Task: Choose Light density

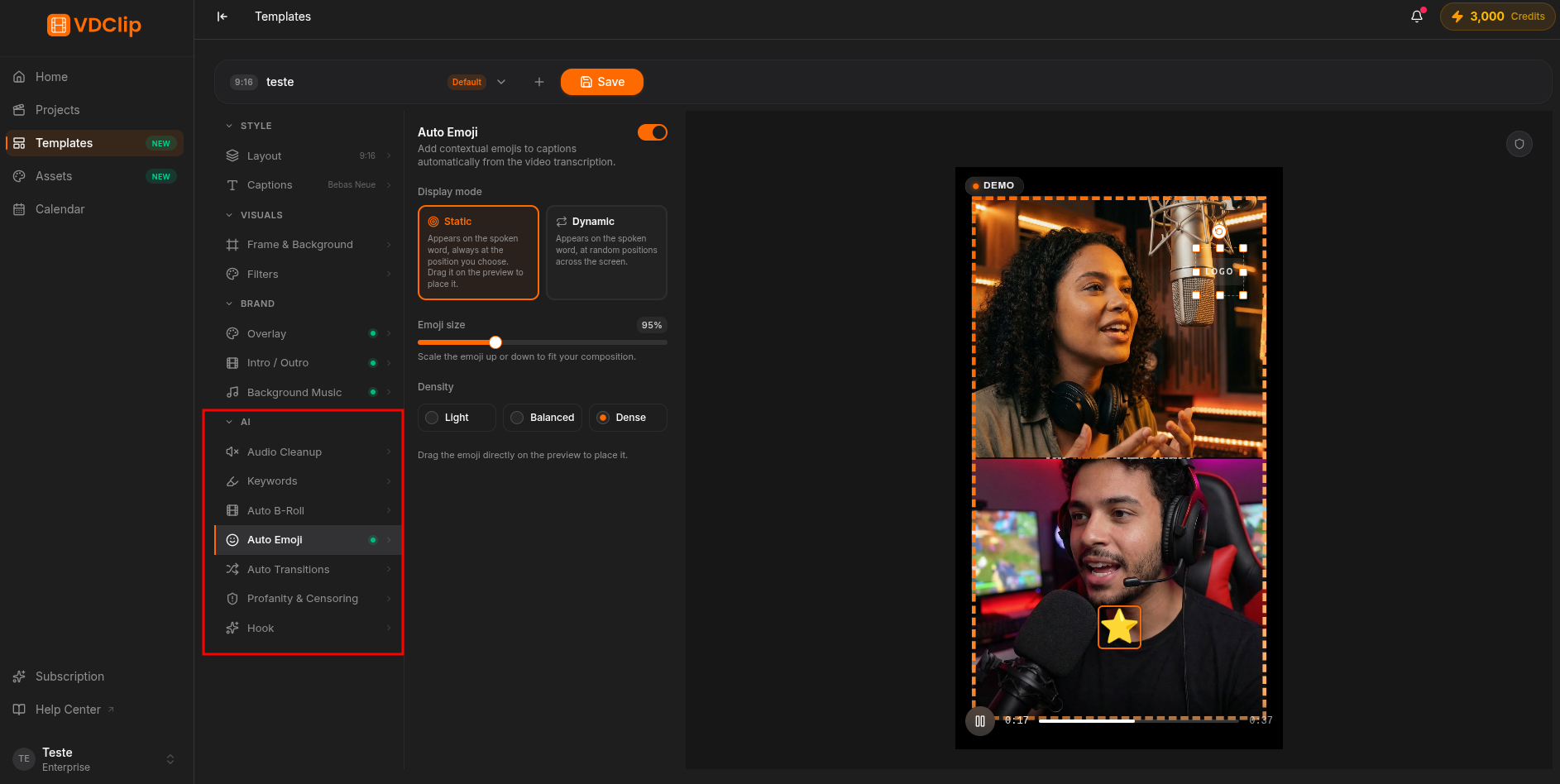Action: (457, 418)
